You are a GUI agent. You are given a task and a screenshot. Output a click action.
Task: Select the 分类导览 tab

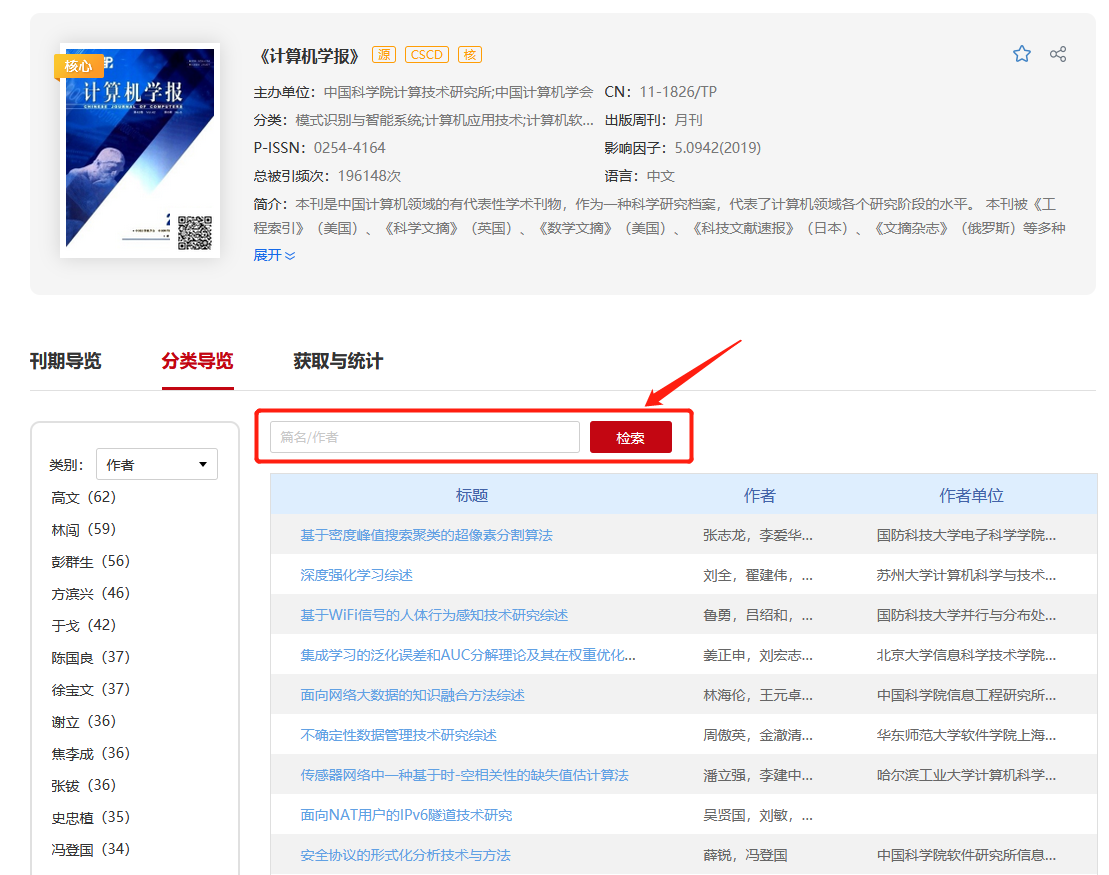coord(197,361)
